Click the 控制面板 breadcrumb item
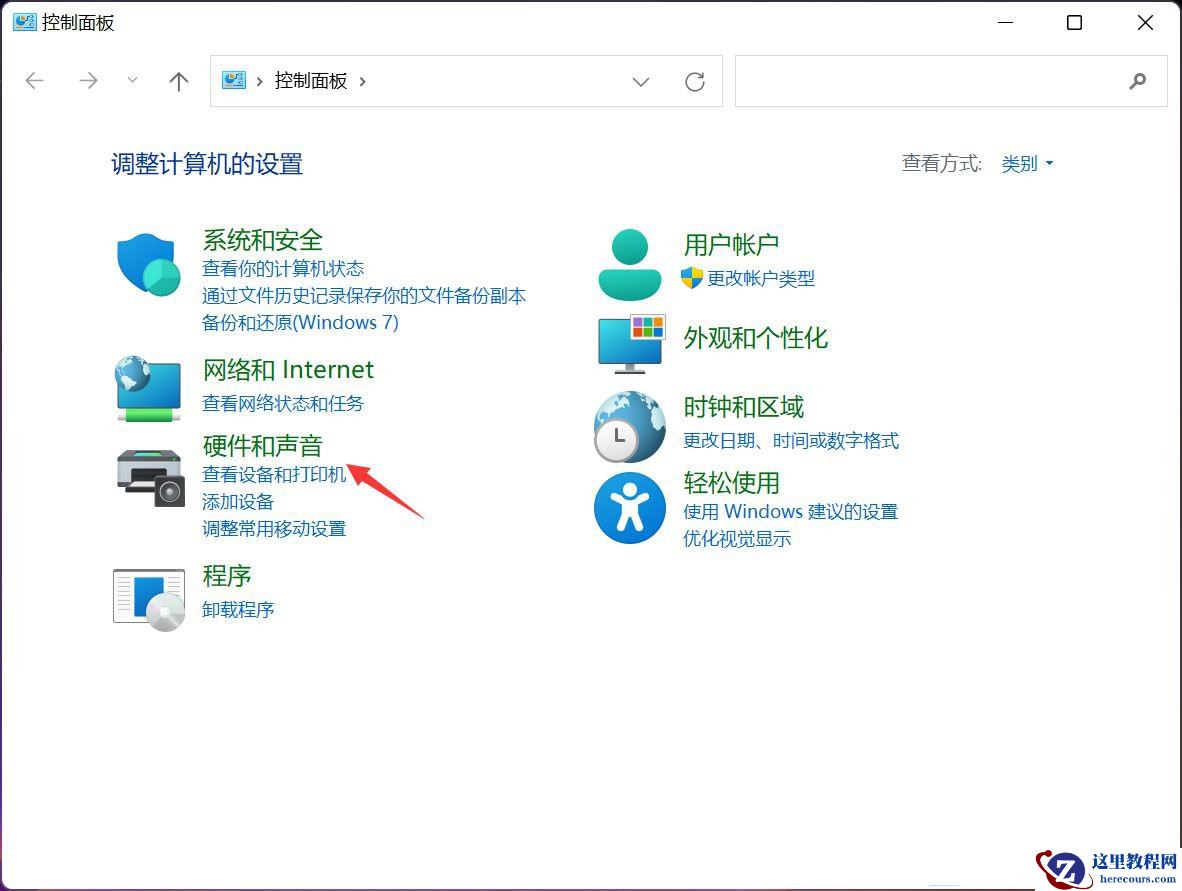1182x891 pixels. [310, 80]
